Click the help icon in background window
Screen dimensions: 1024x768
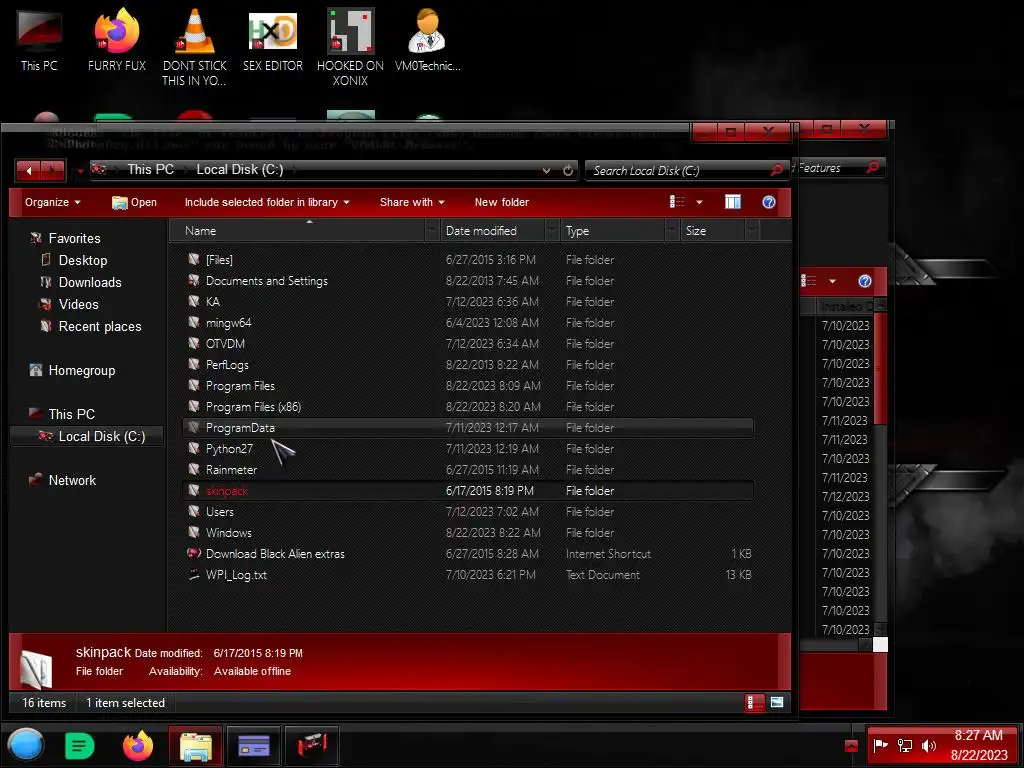[x=865, y=281]
